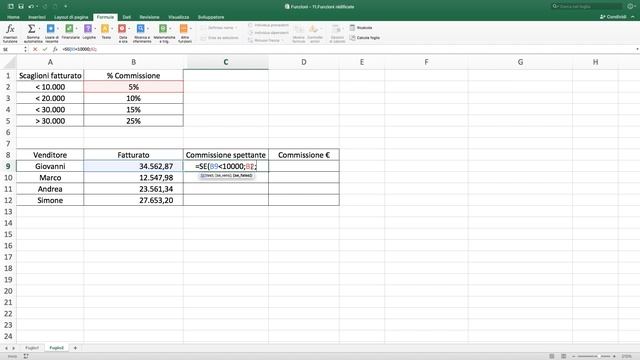This screenshot has width=640, height=360.
Task: Add a new sheet with plus icon
Action: 75,348
